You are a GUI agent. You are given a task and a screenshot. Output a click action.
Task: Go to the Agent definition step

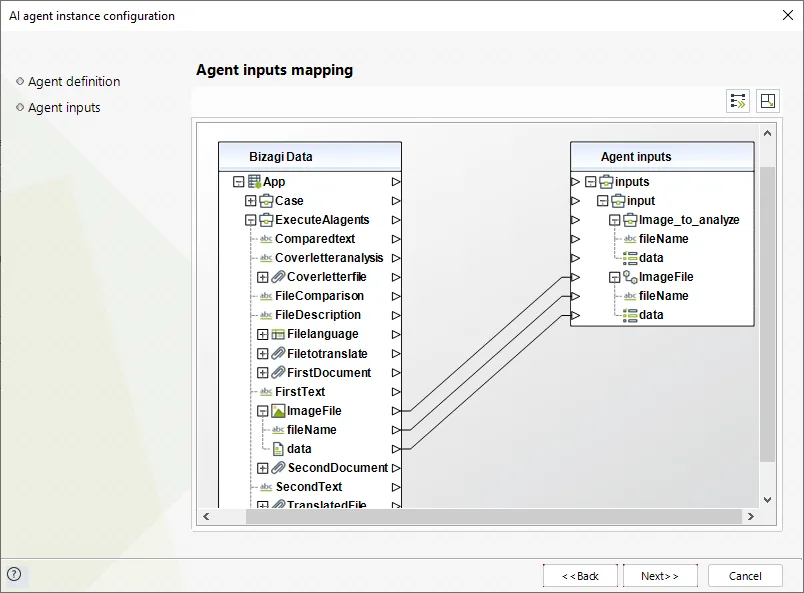(x=74, y=82)
